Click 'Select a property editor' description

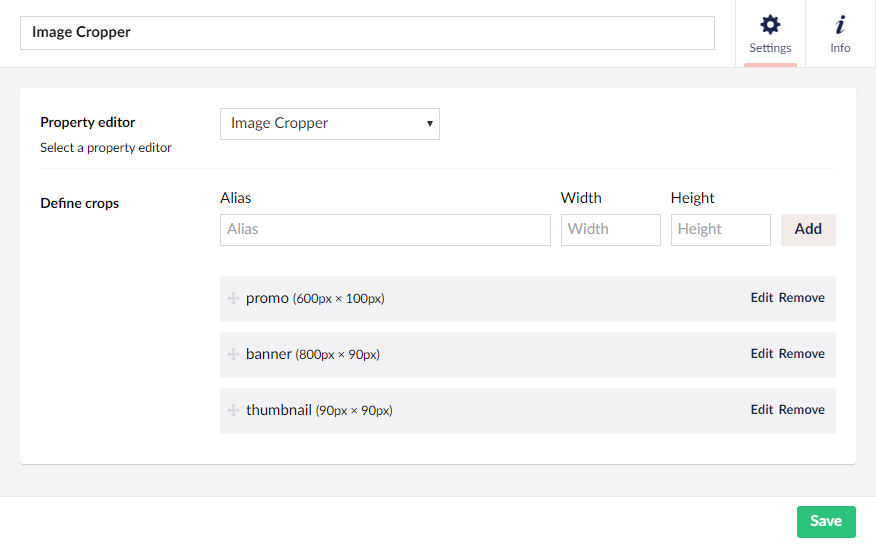[x=106, y=148]
